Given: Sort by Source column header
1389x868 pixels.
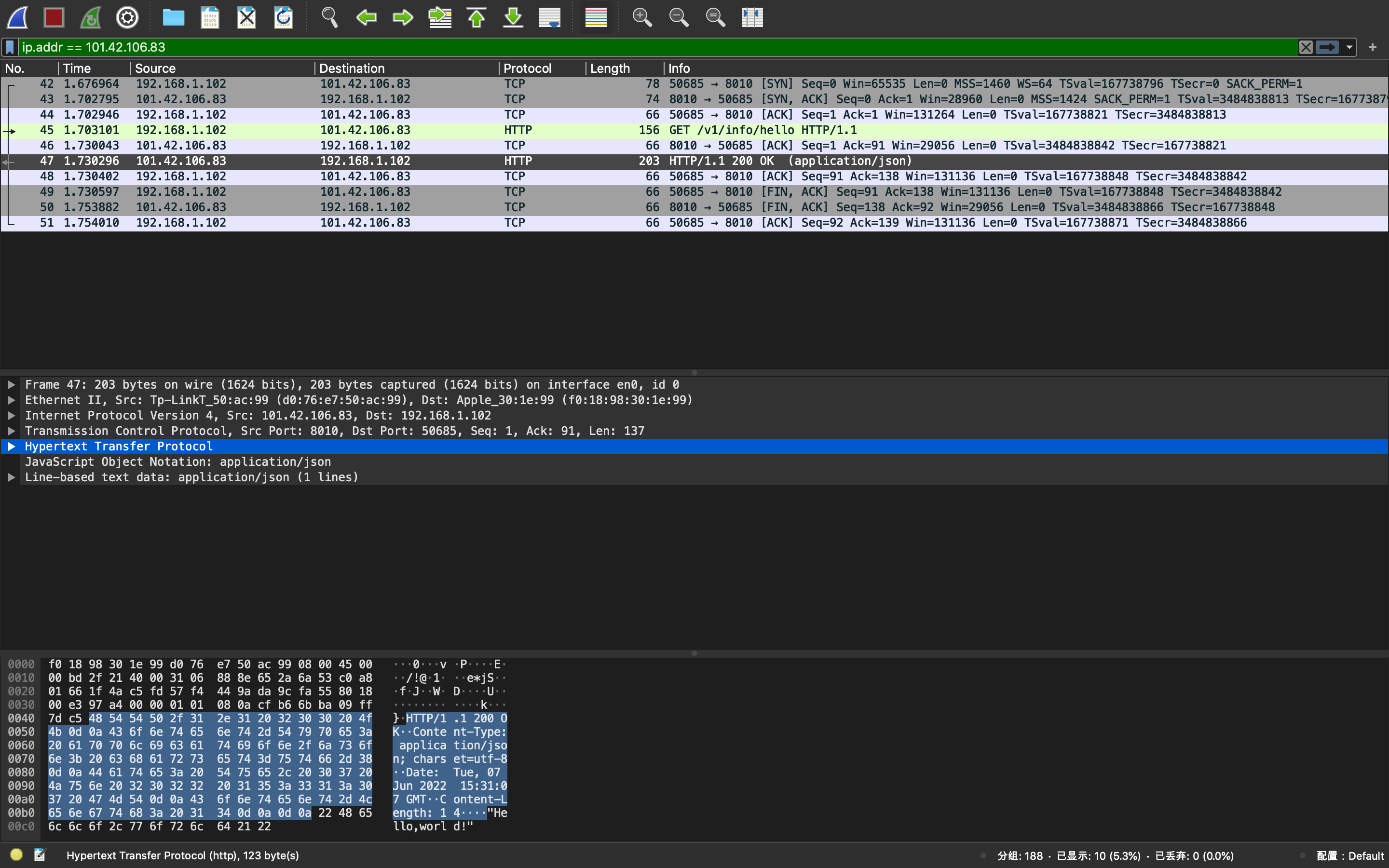Looking at the screenshot, I should coord(223,68).
